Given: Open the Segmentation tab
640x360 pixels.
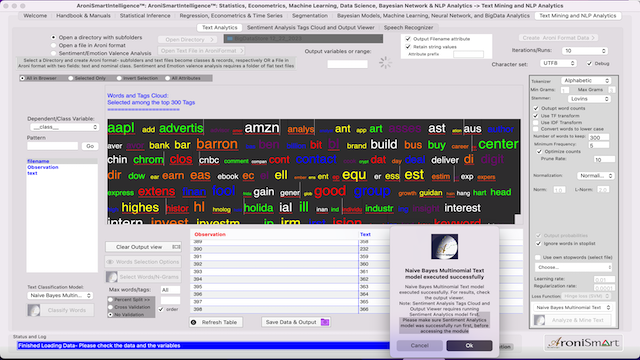Looking at the screenshot, I should pos(310,16).
